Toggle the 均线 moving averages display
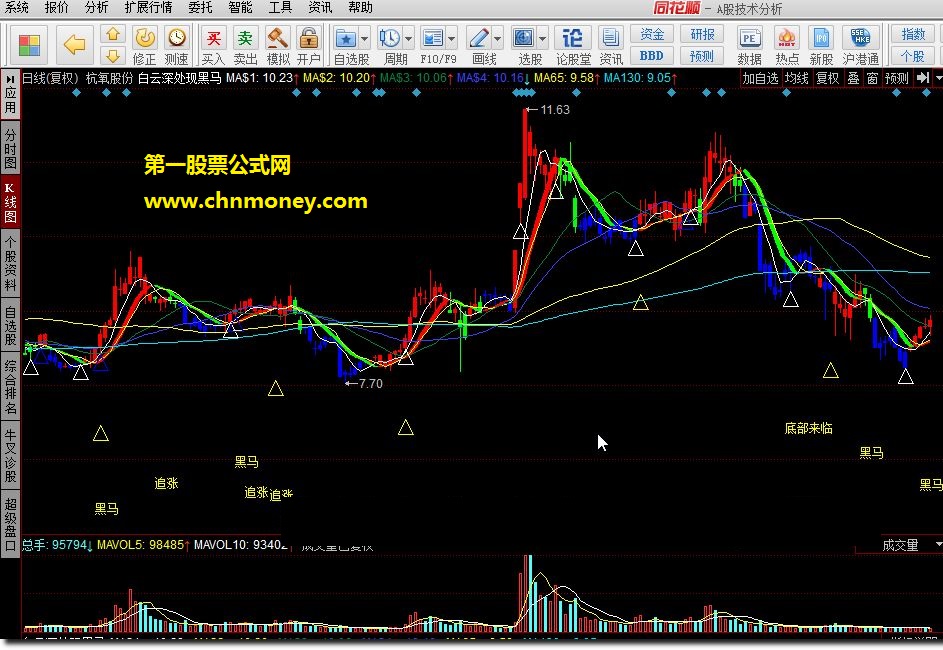Image resolution: width=943 pixels, height=650 pixels. tap(796, 78)
